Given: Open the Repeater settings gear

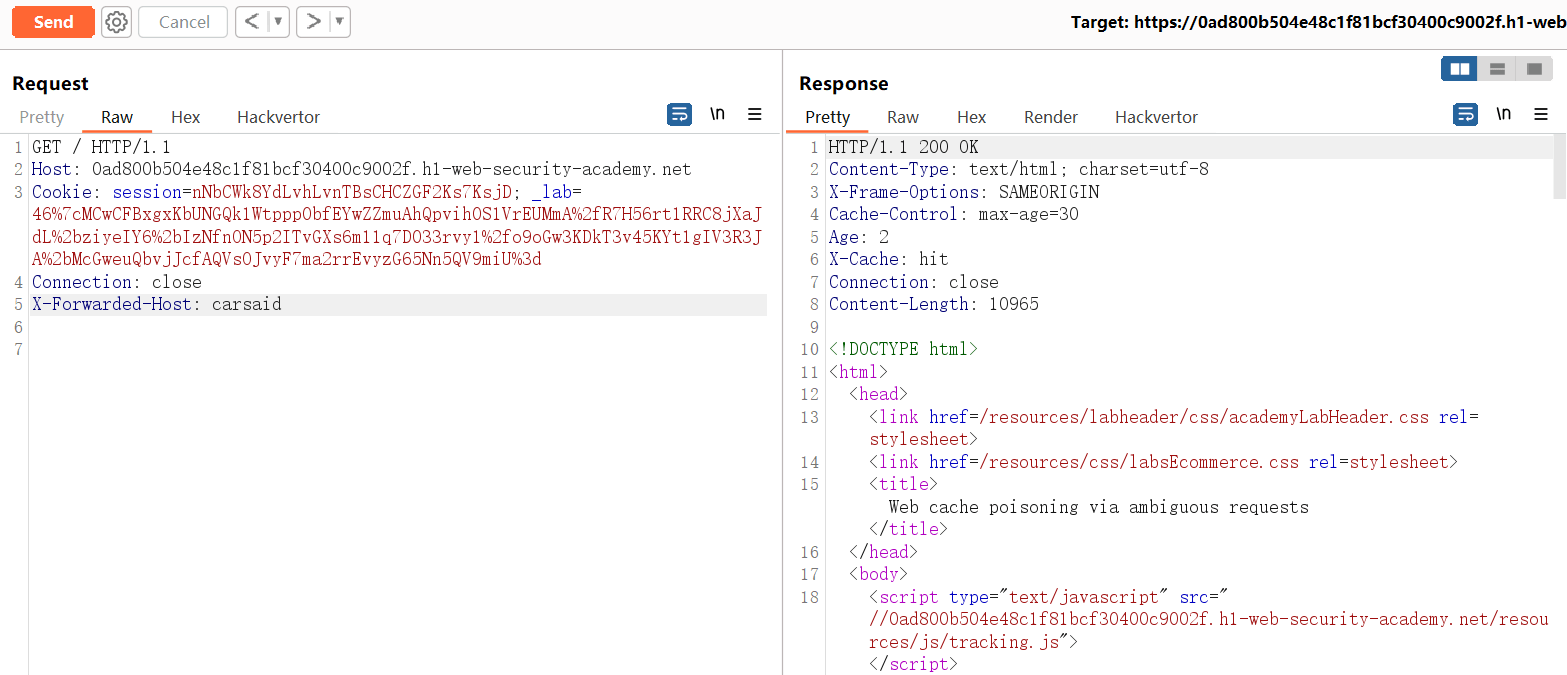Looking at the screenshot, I should tap(117, 22).
